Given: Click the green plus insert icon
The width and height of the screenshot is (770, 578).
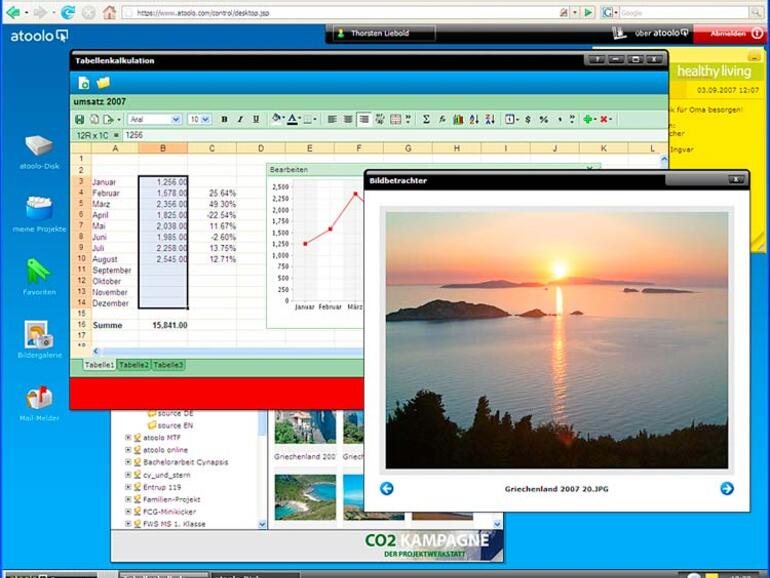Looking at the screenshot, I should tap(587, 119).
